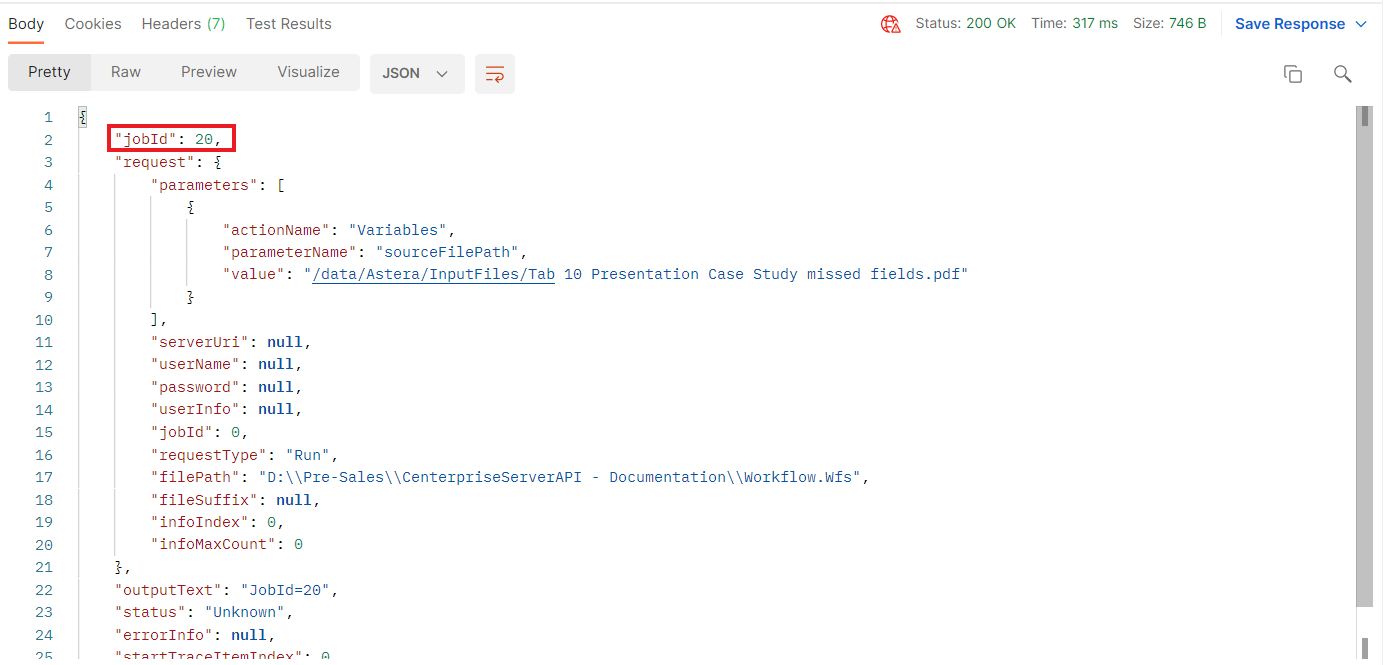Switch to Raw view mode
Screen dimensions: 1384x665
[126, 72]
